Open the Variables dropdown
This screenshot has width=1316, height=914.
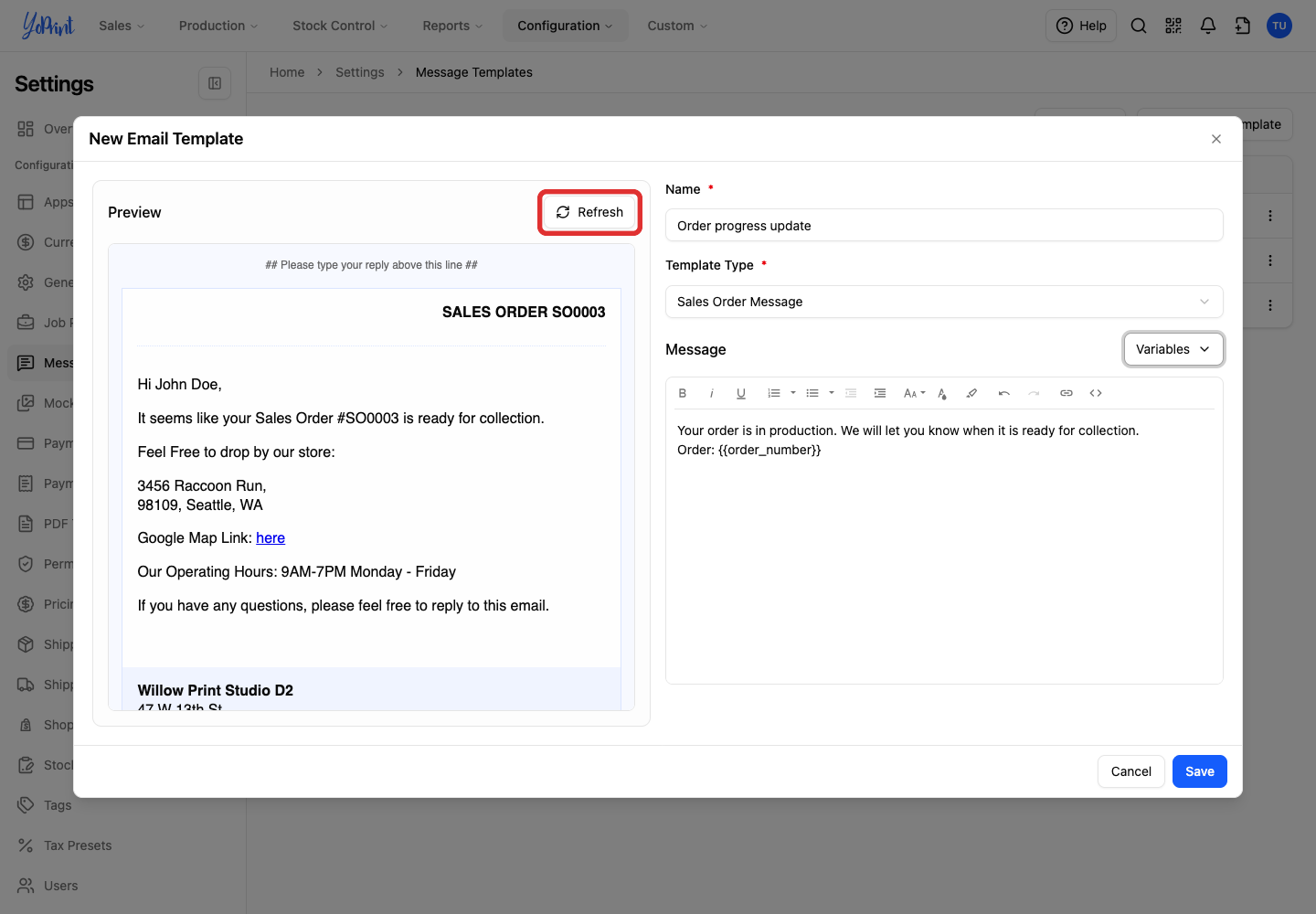(1173, 349)
